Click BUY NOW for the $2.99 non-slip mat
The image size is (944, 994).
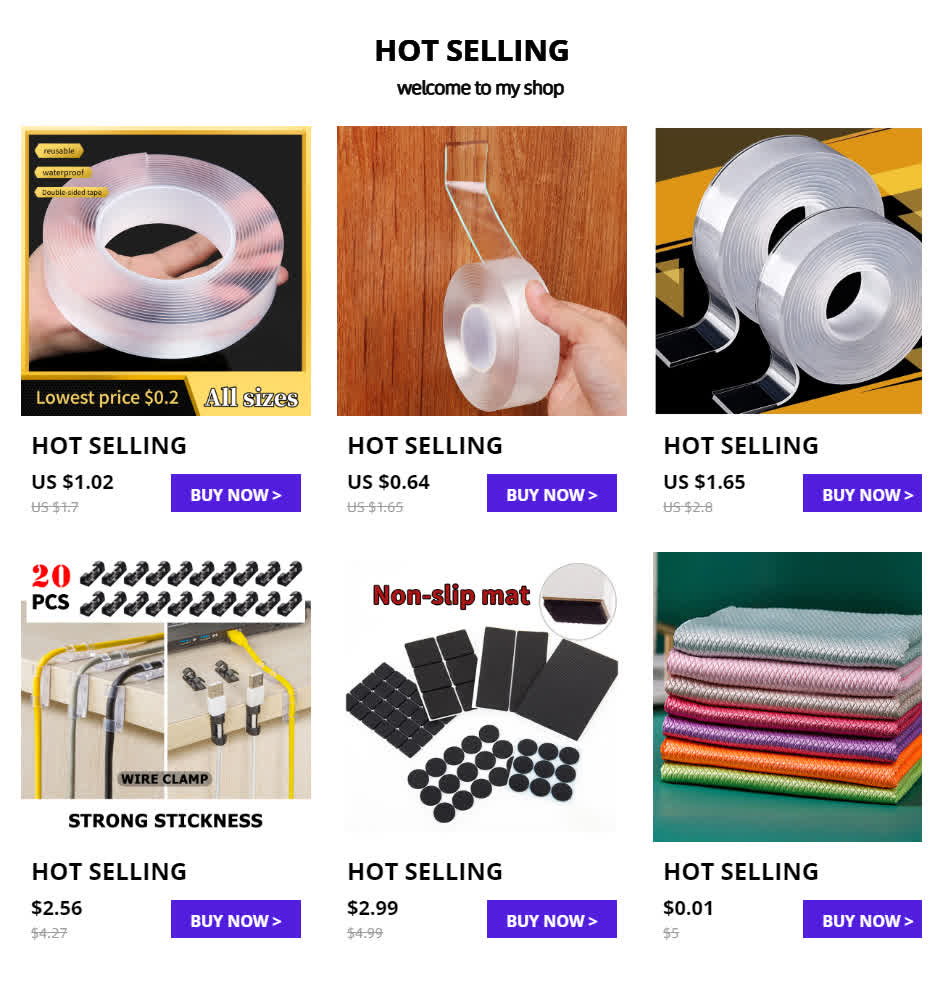point(552,919)
